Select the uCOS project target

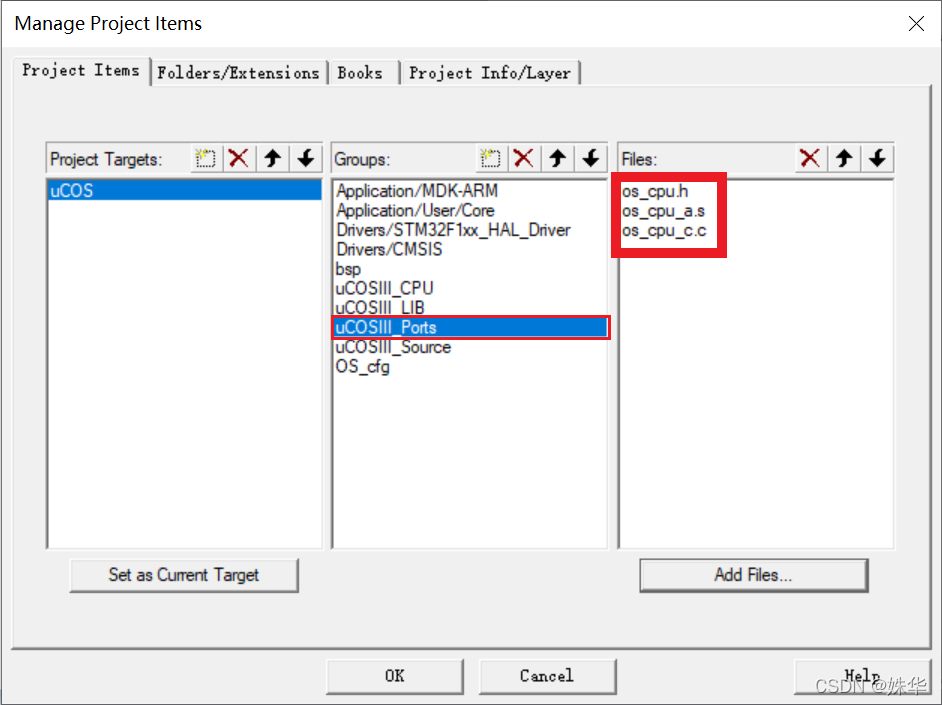[x=184, y=191]
